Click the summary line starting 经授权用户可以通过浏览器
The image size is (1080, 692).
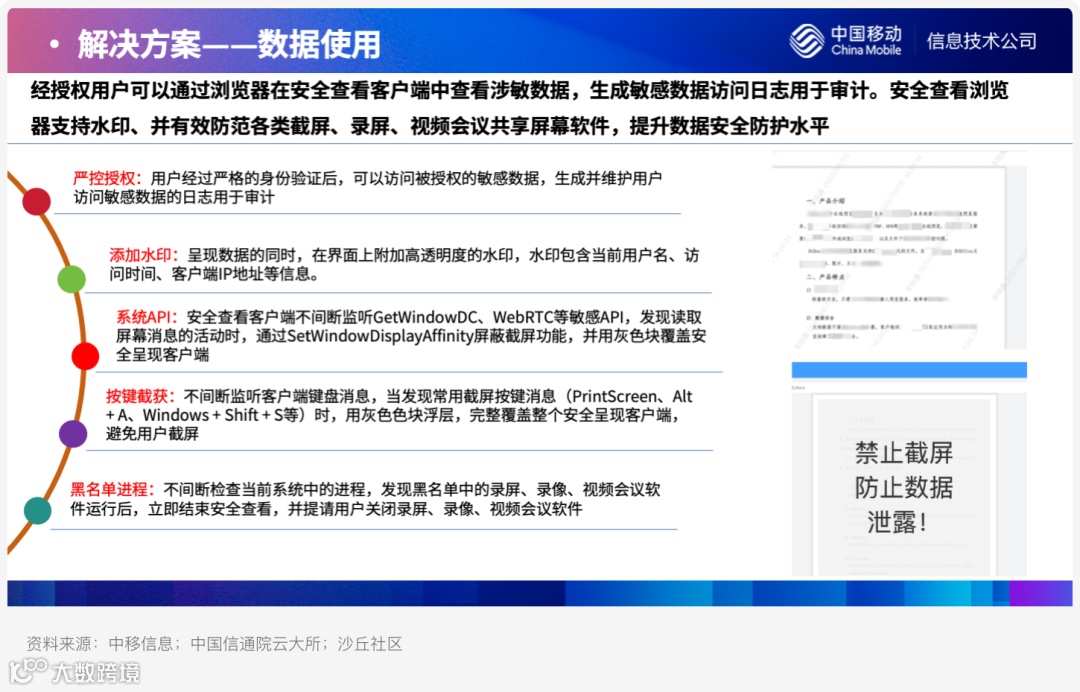pyautogui.click(x=519, y=90)
